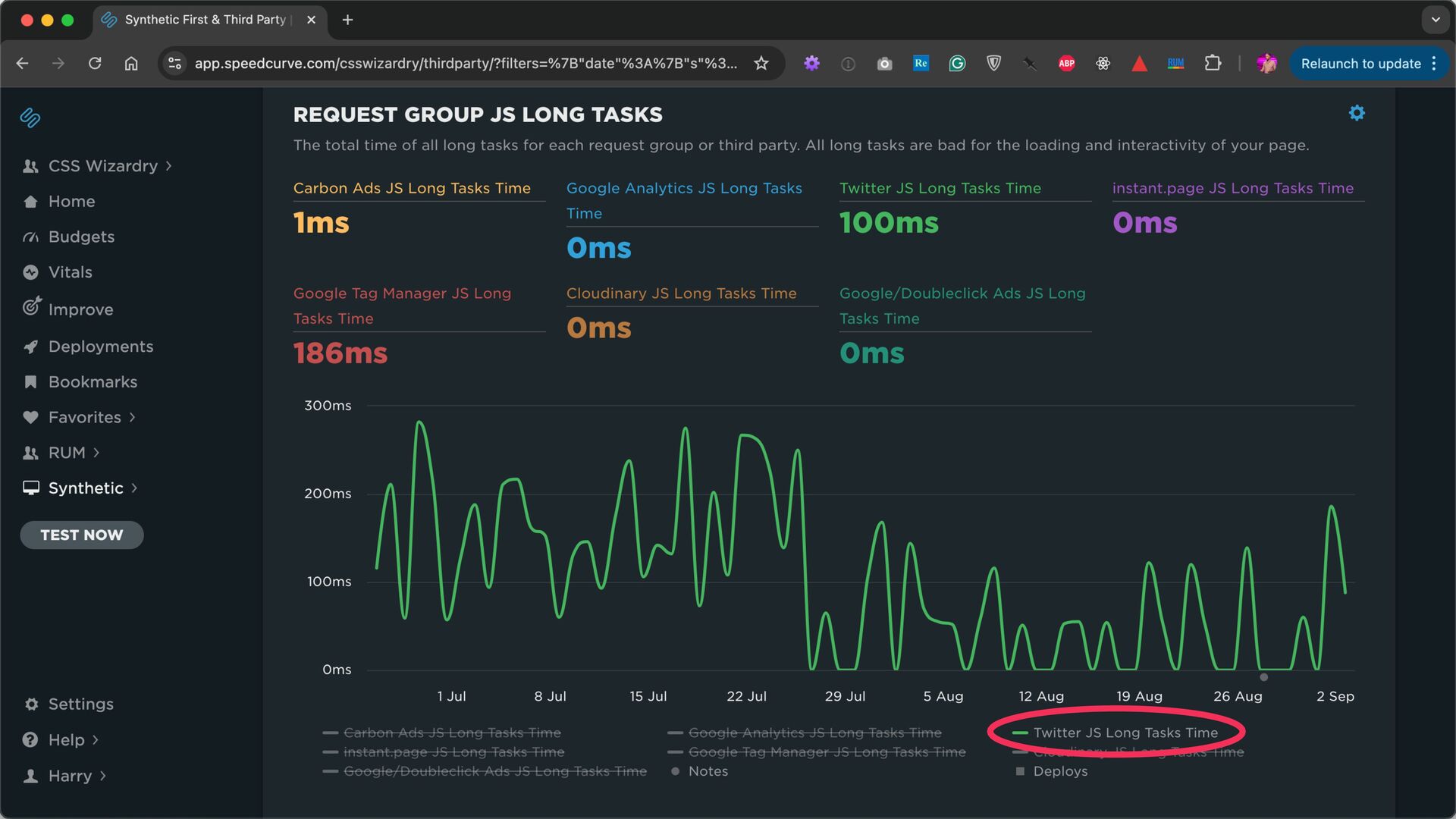Click Google Tag Manager JS Long Tasks title
1456x819 pixels.
403,306
